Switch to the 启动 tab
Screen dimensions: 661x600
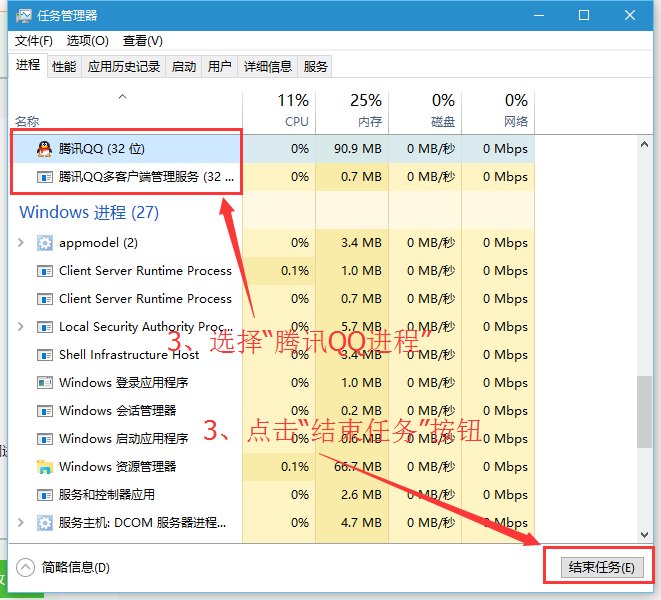tap(184, 67)
